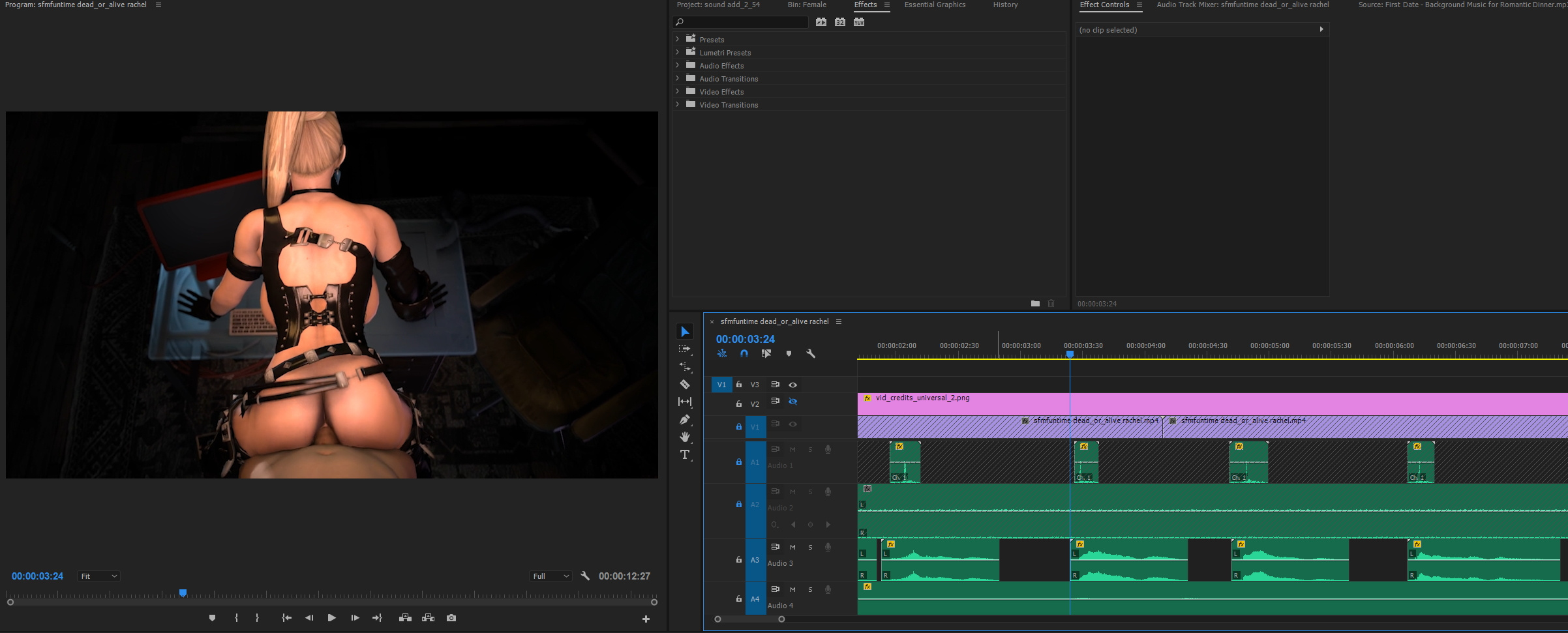Open the Full playback resolution dropdown

coord(551,576)
